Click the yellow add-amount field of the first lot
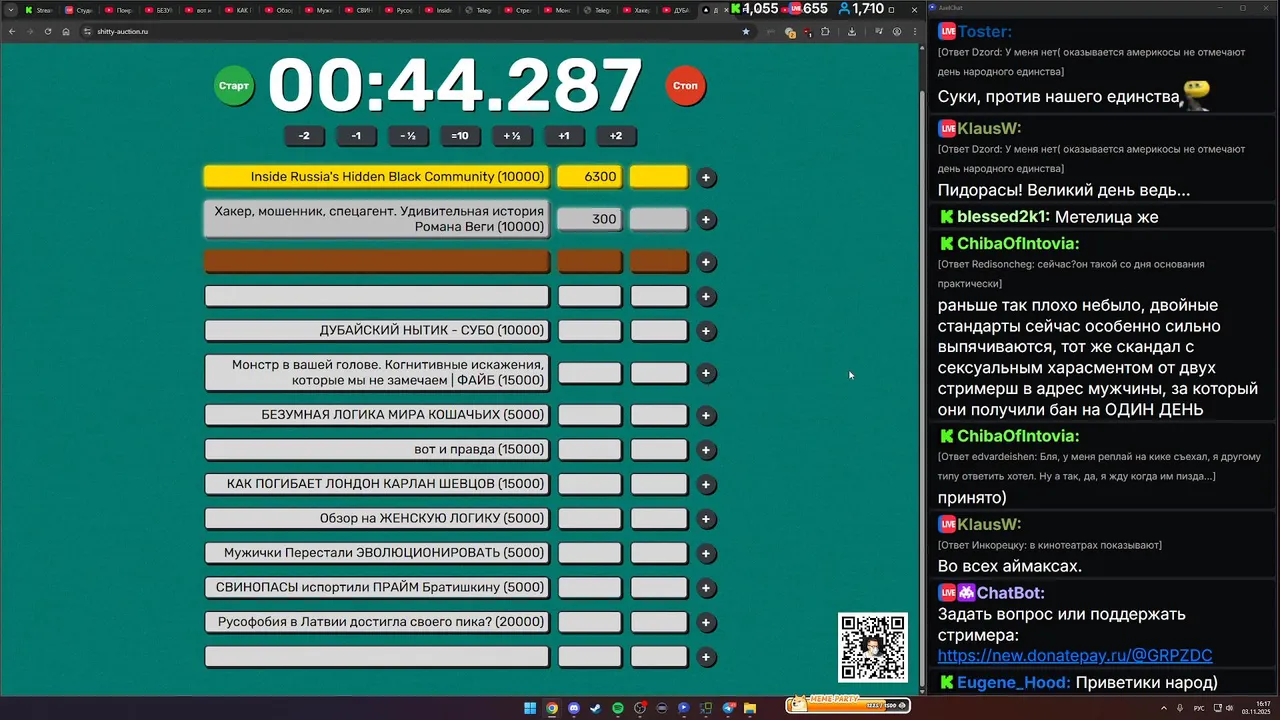The width and height of the screenshot is (1280, 720). click(x=659, y=177)
